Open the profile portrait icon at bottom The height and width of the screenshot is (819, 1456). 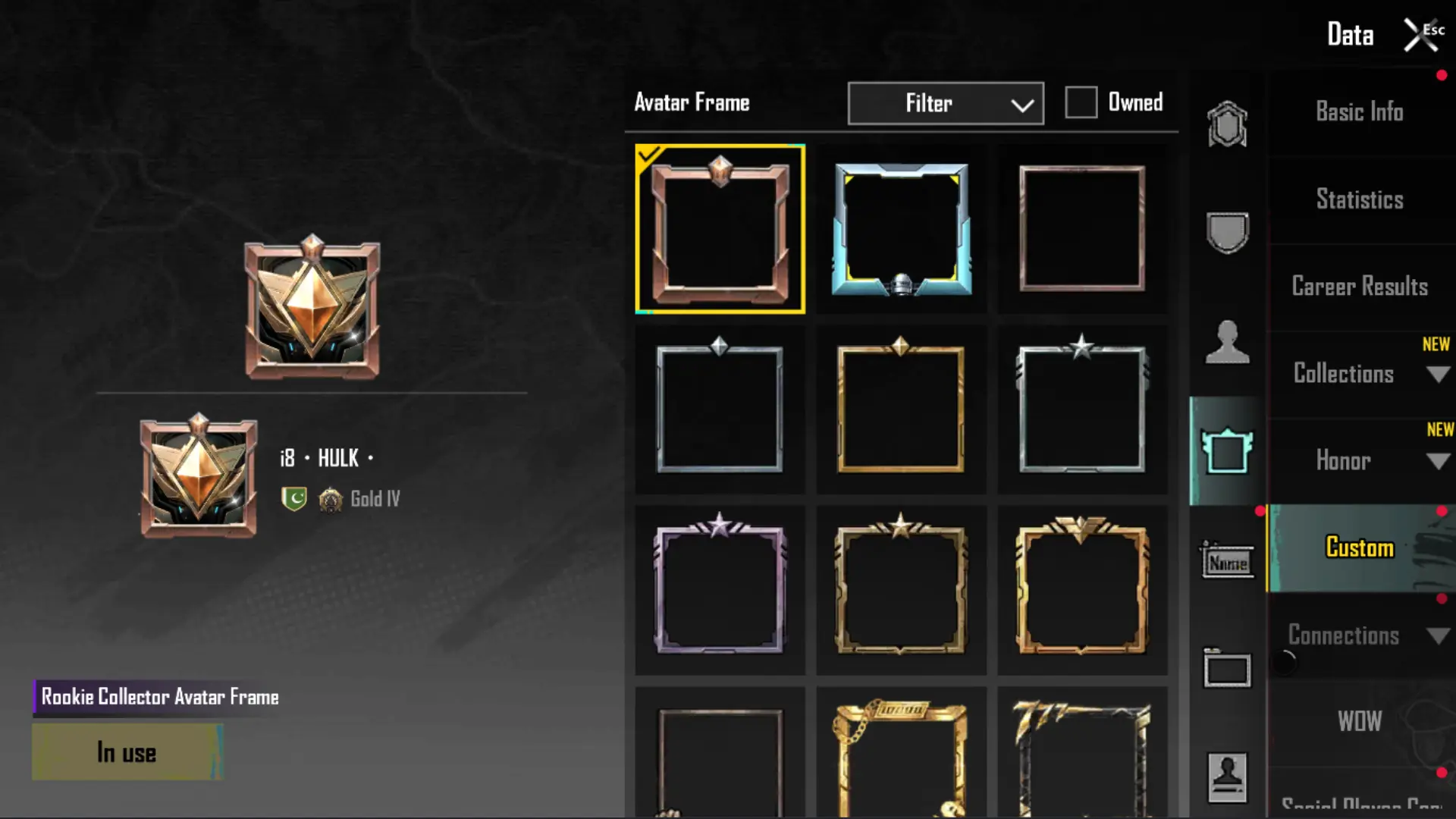click(x=1227, y=777)
